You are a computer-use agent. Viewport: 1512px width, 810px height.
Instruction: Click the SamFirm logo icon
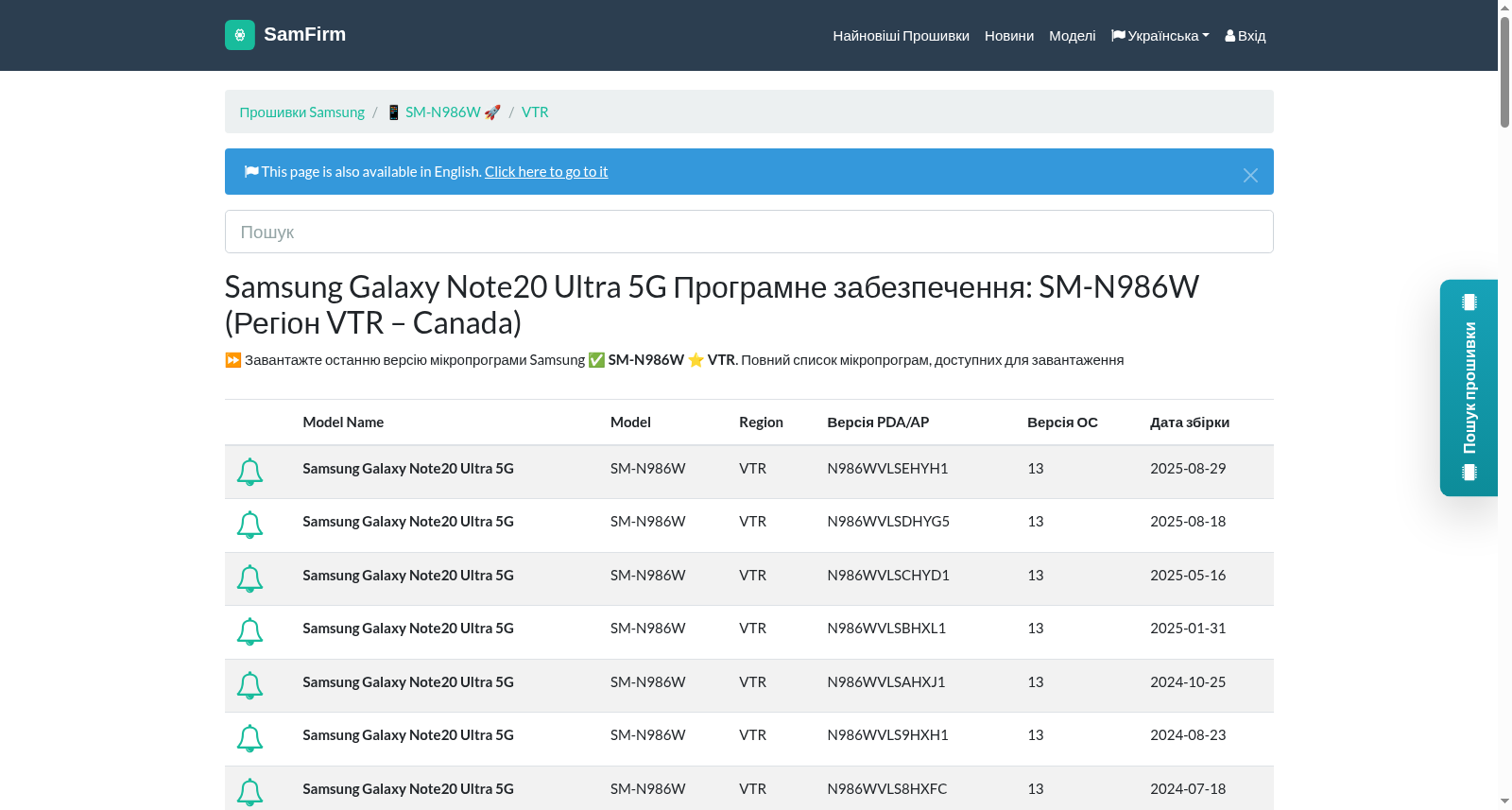240,35
